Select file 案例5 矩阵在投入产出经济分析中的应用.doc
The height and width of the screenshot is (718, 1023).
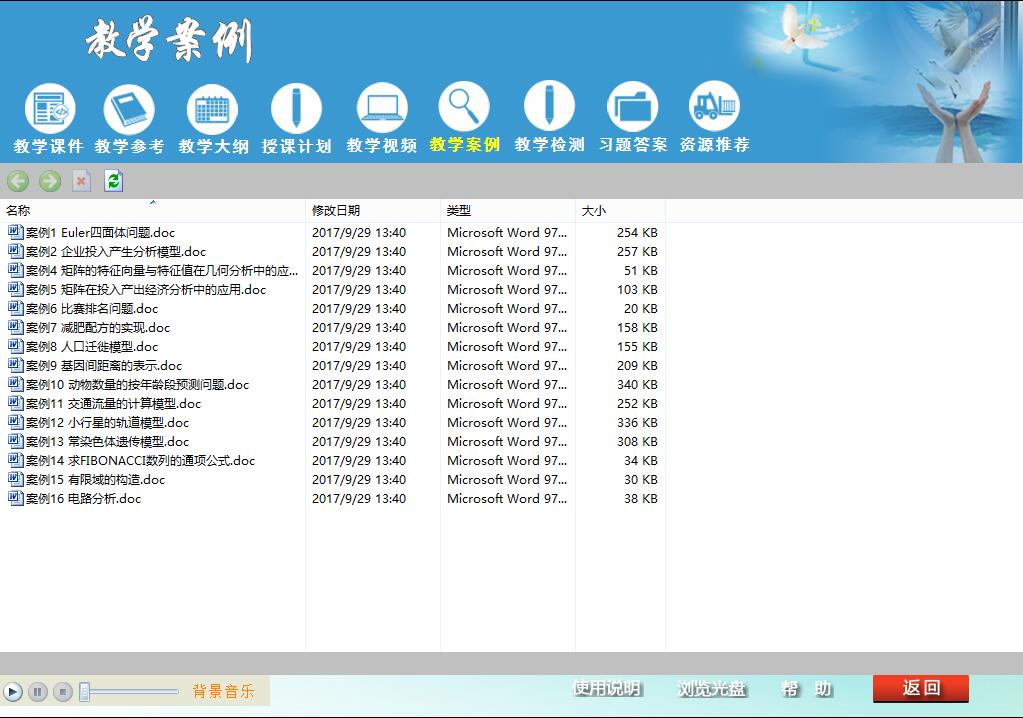pyautogui.click(x=146, y=289)
